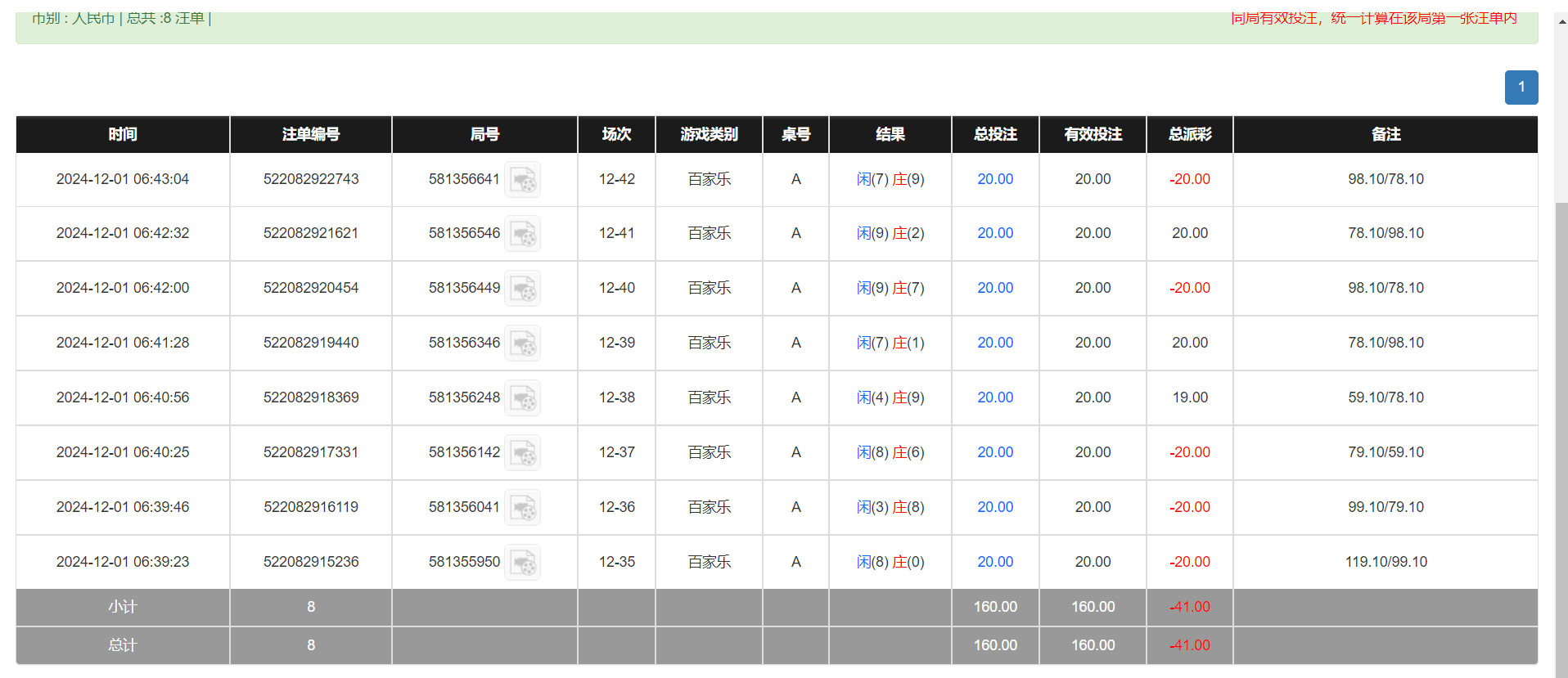Go to page 1 of results

coord(1521,88)
